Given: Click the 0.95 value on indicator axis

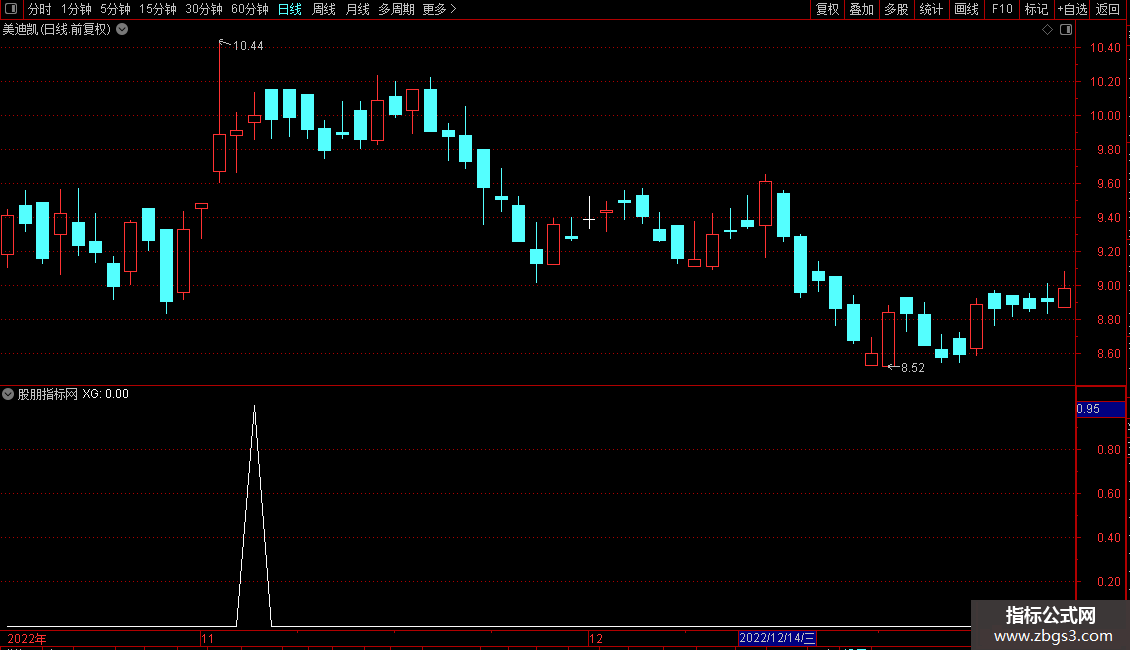Looking at the screenshot, I should coord(1088,409).
